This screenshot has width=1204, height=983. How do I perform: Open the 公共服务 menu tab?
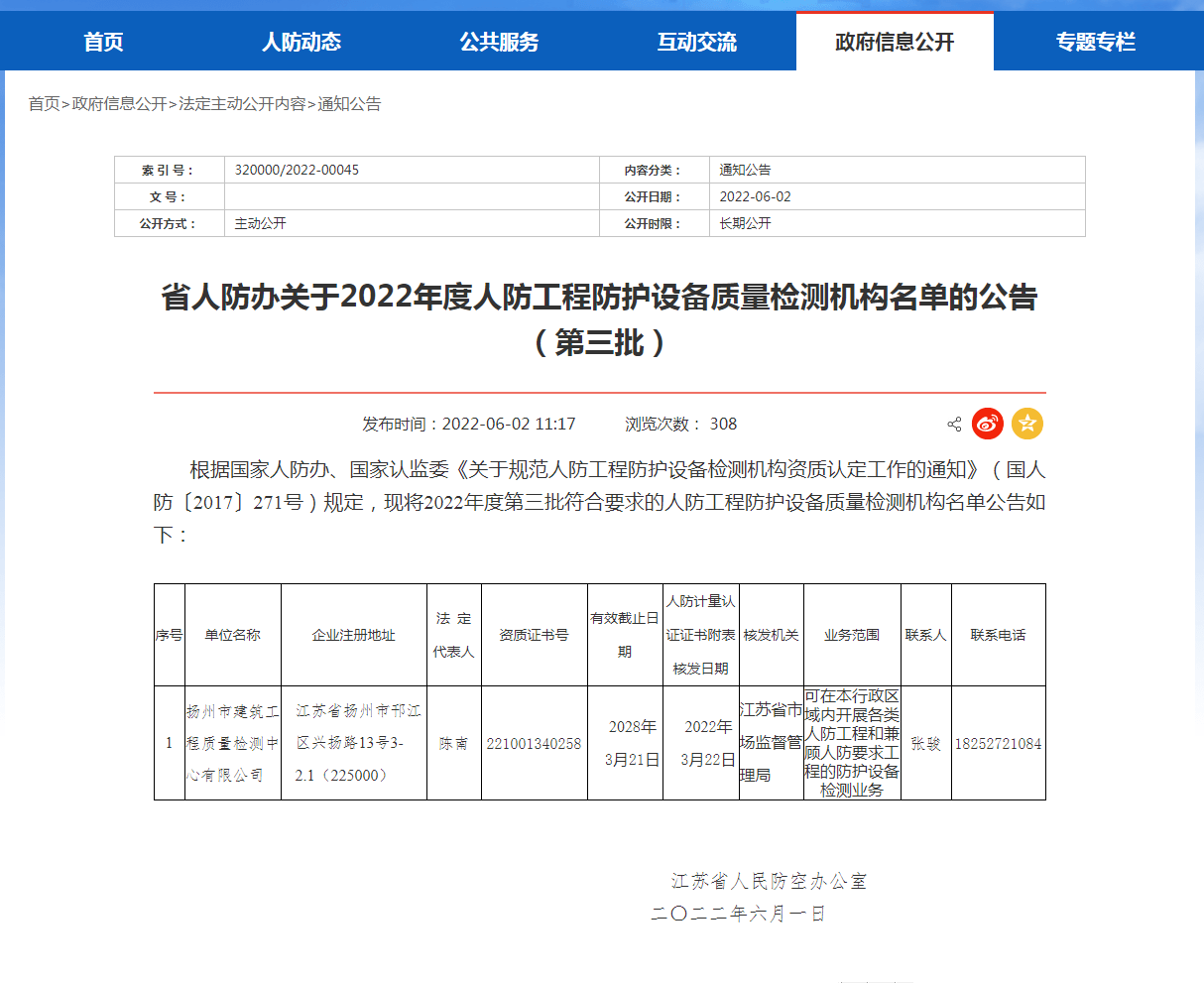(x=499, y=42)
